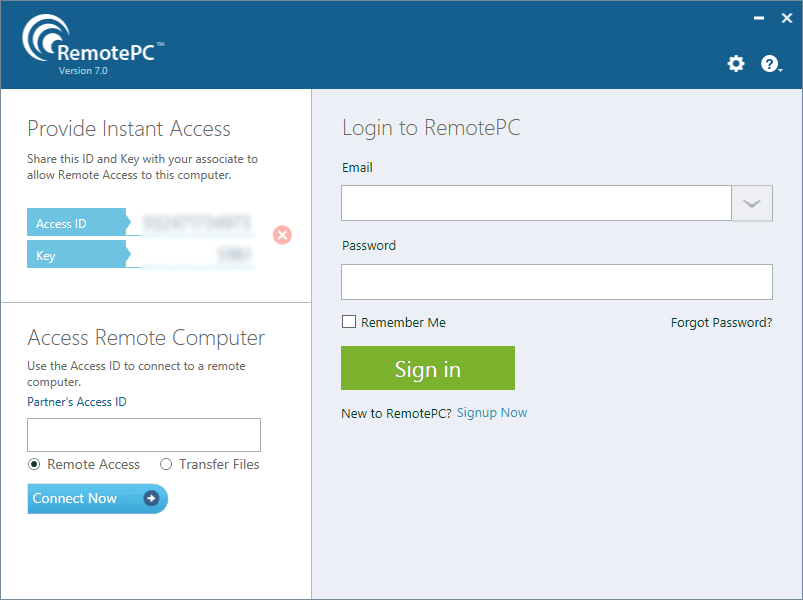Click the New to RemotePC? text

coord(396,413)
